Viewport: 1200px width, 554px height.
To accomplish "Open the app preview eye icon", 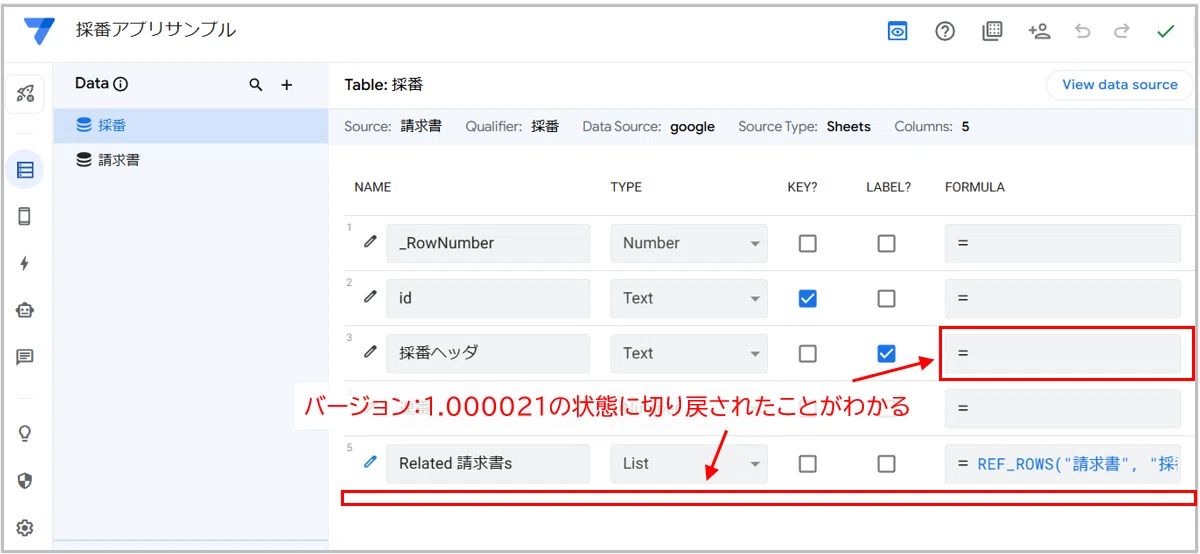I will [897, 31].
